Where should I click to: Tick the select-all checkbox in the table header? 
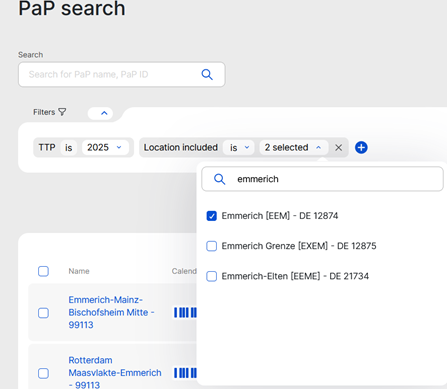coord(43,271)
